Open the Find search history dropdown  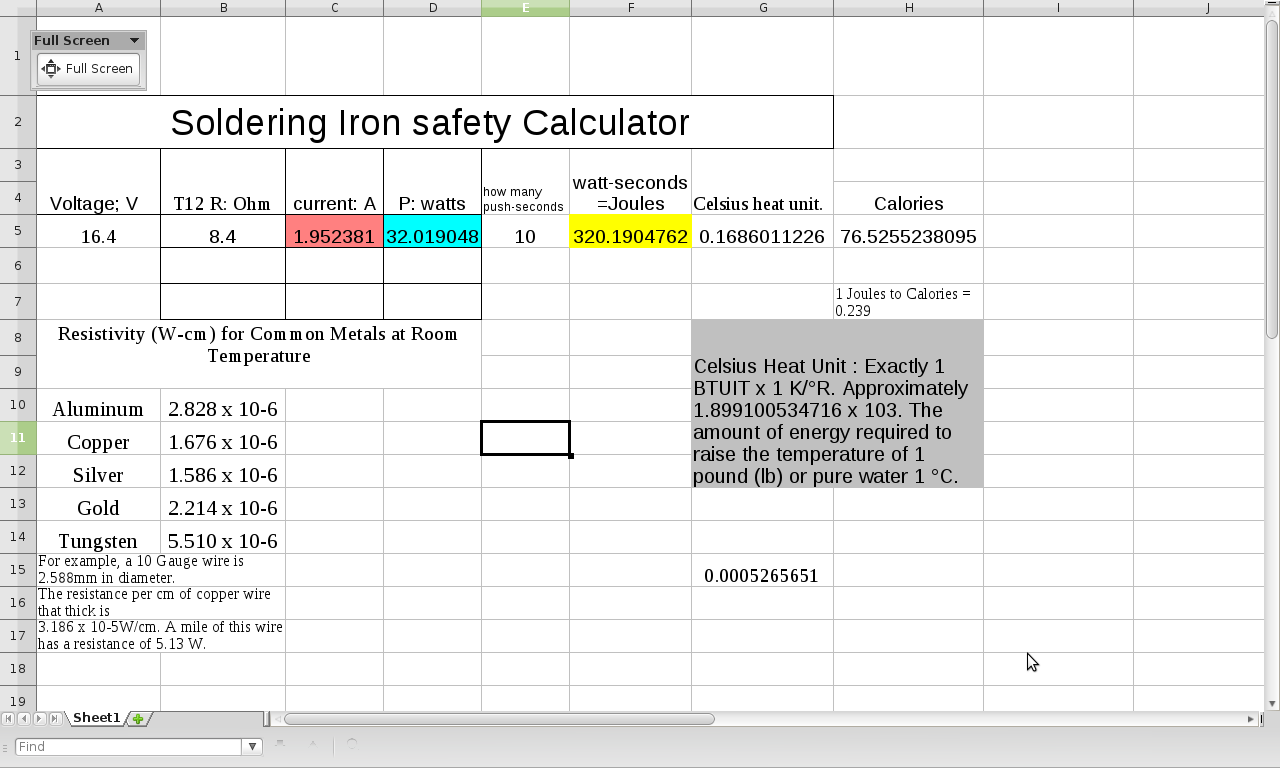pos(253,746)
